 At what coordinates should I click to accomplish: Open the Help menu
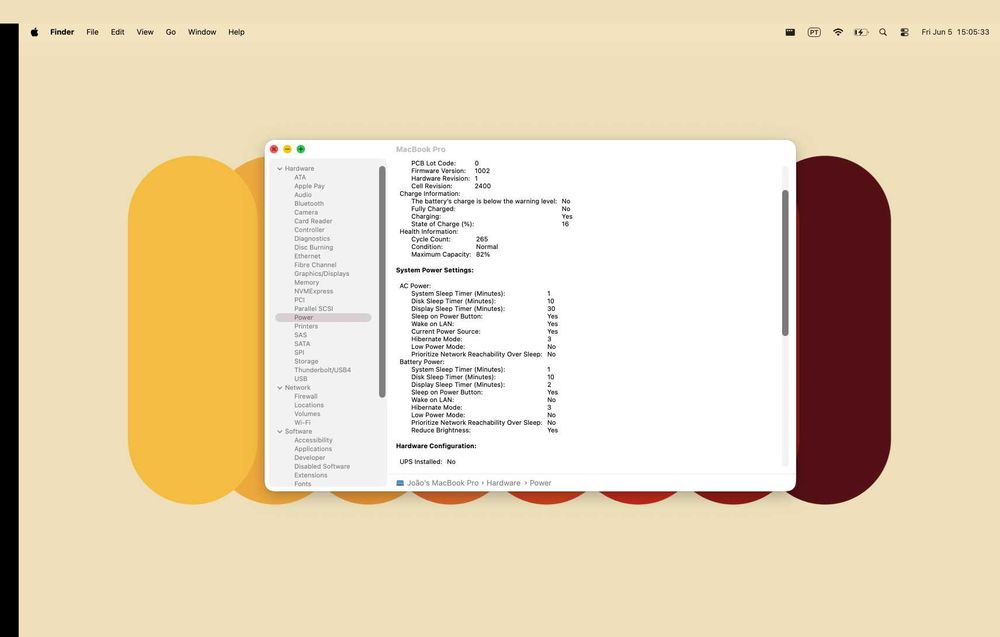pyautogui.click(x=237, y=32)
